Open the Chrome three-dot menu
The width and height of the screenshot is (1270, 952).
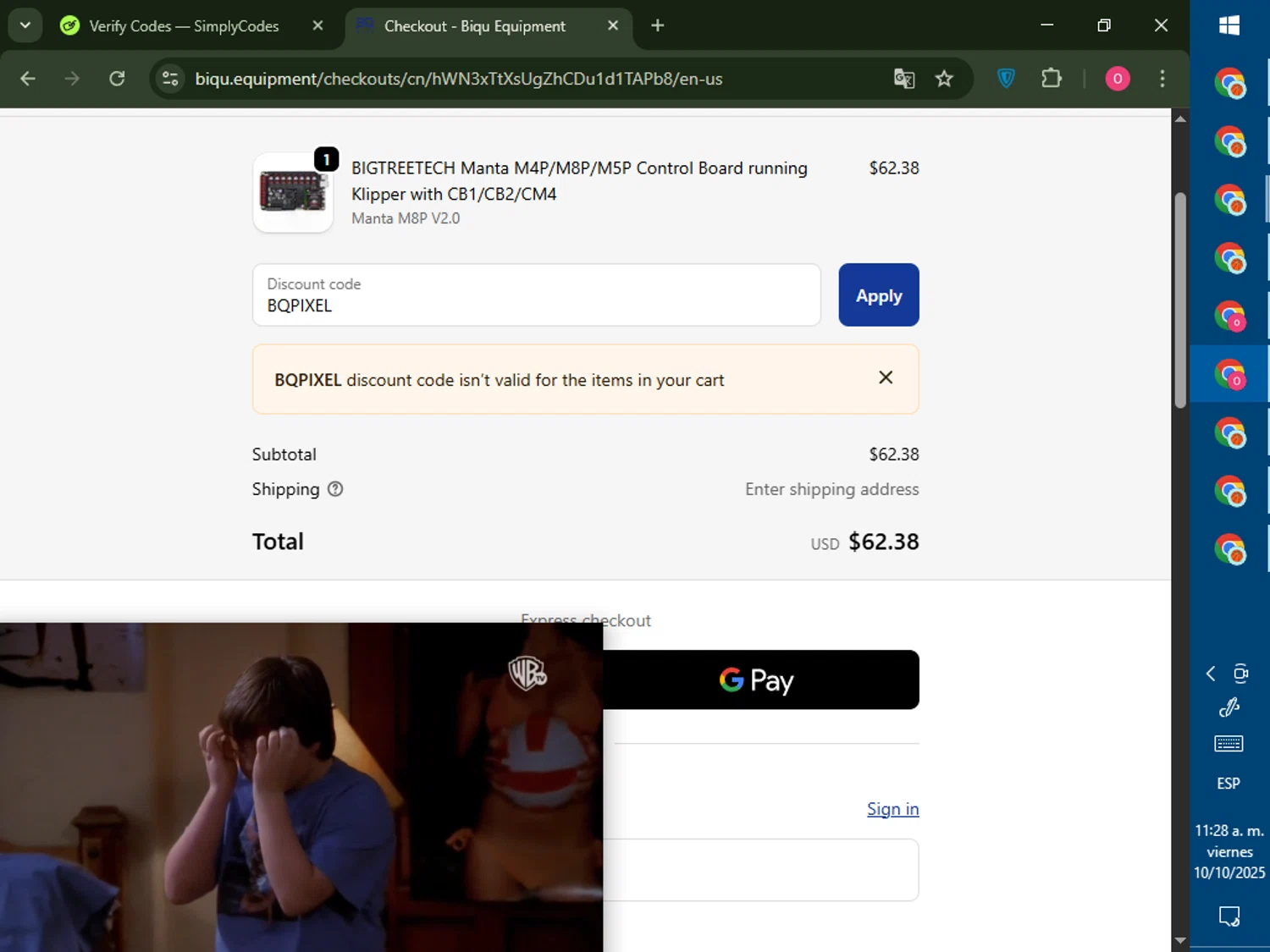pos(1162,79)
